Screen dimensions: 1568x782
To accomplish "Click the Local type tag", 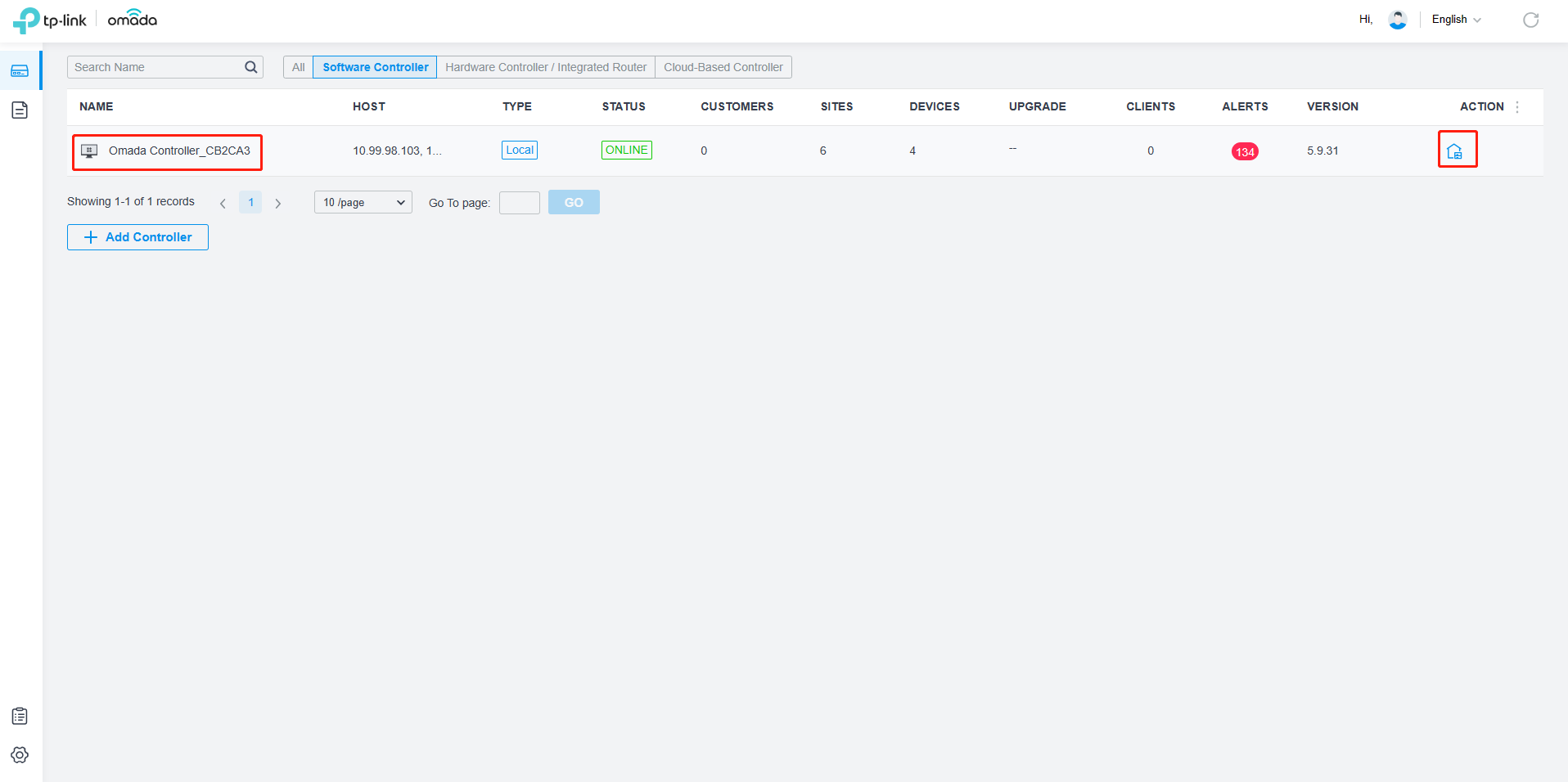I will (x=520, y=151).
